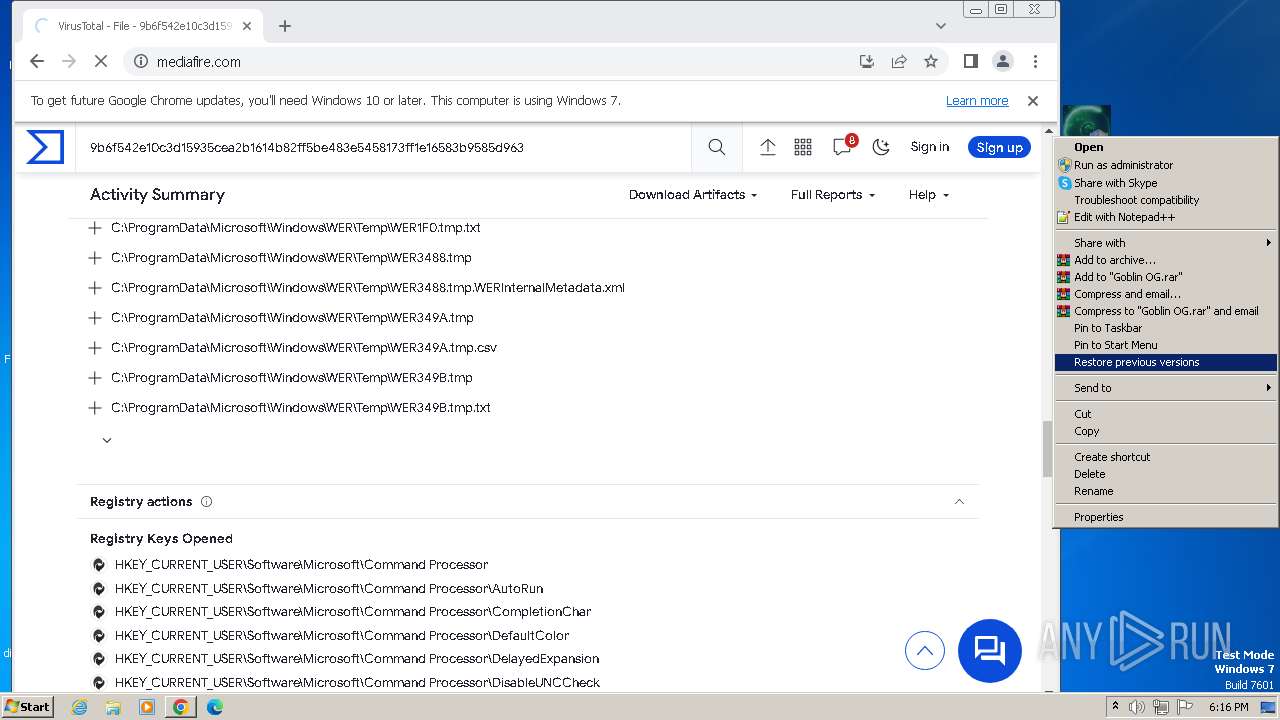Open the Chrome profile avatar
Viewport: 1280px width, 720px height.
pyautogui.click(x=1003, y=61)
